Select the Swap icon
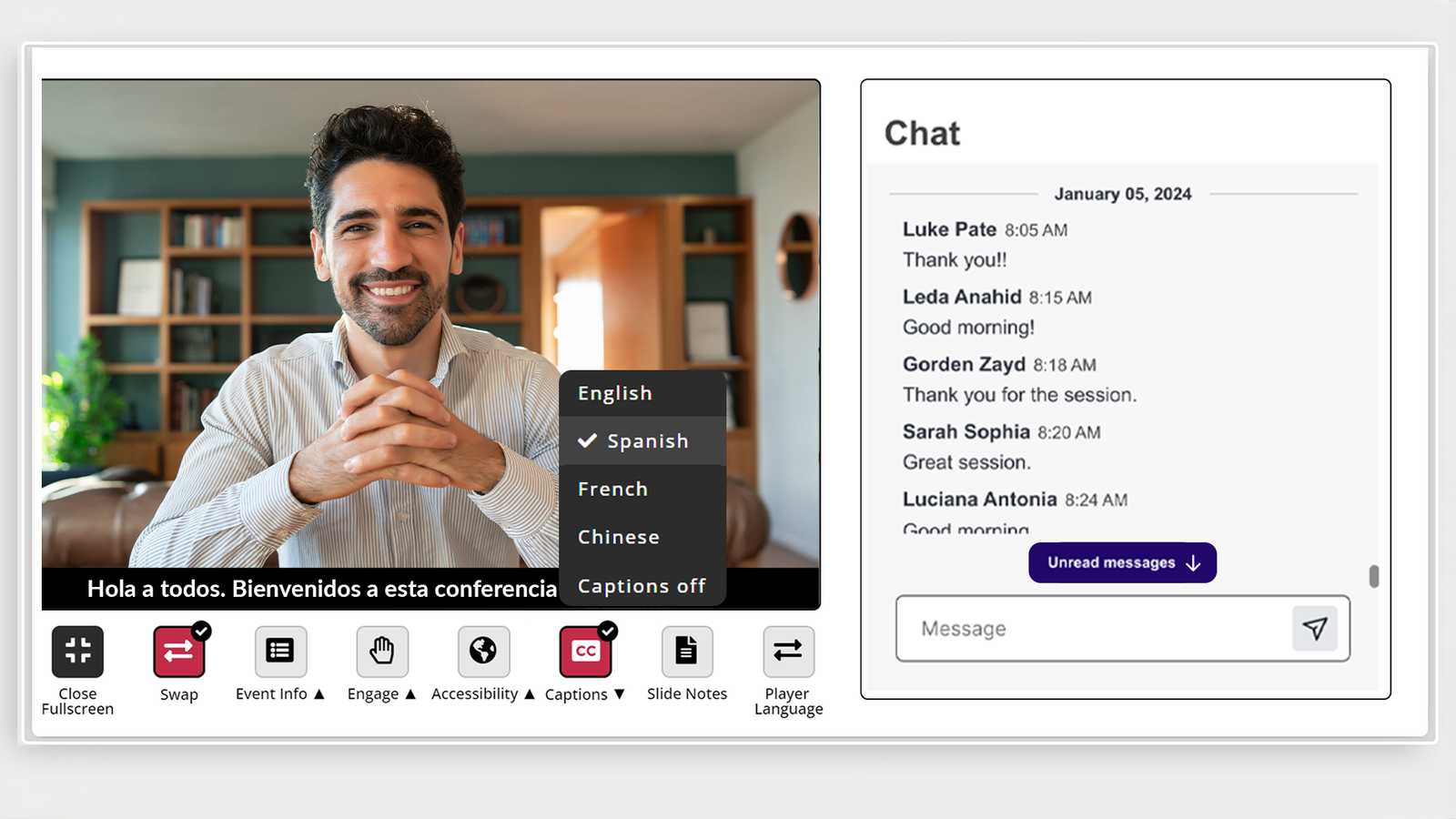1456x819 pixels. [178, 651]
